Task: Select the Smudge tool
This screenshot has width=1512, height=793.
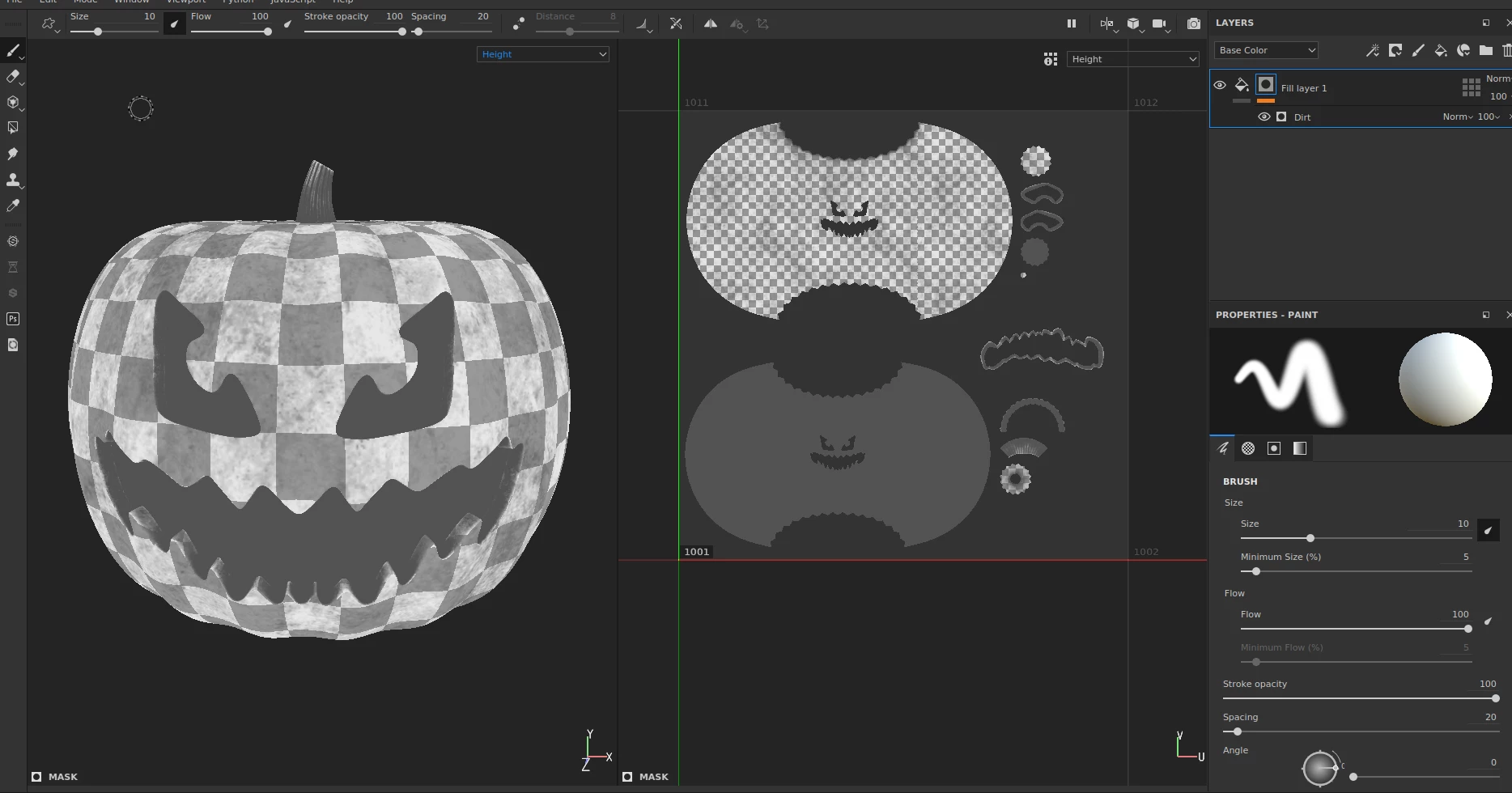Action: click(x=13, y=154)
